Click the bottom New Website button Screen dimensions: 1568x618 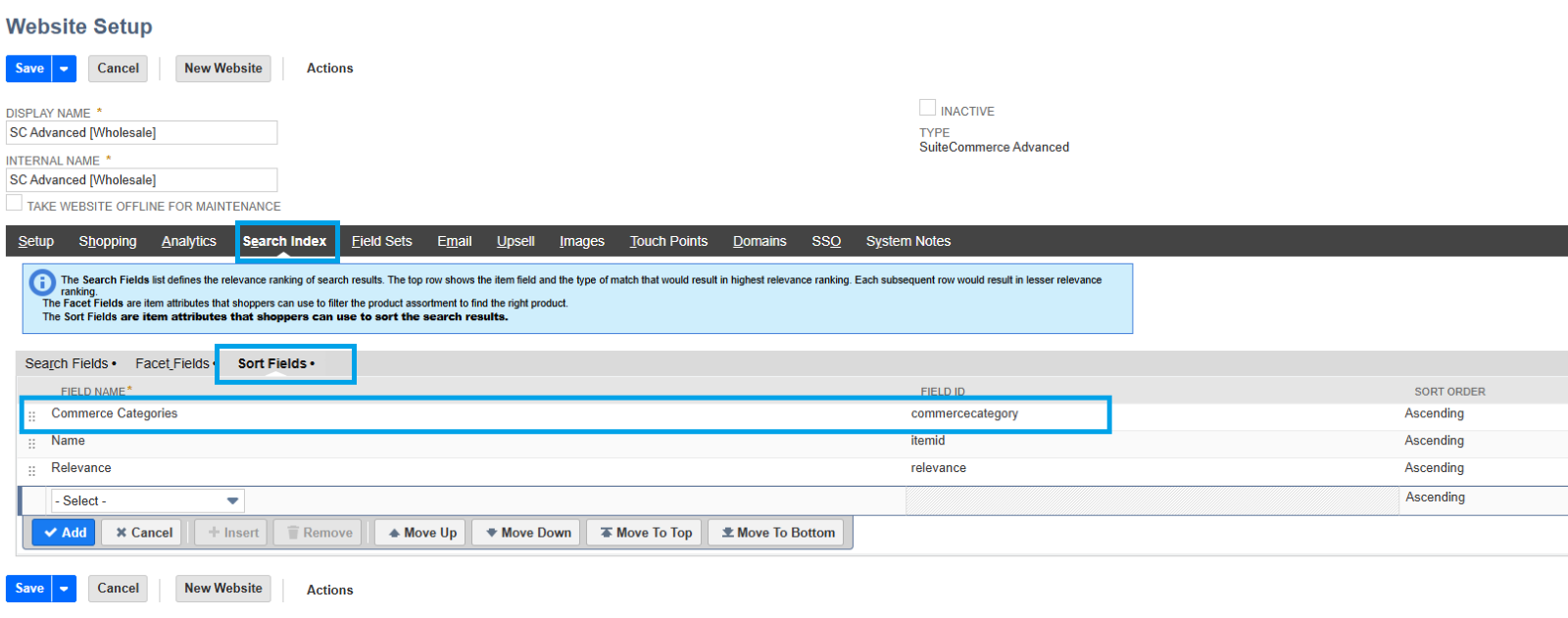(223, 589)
